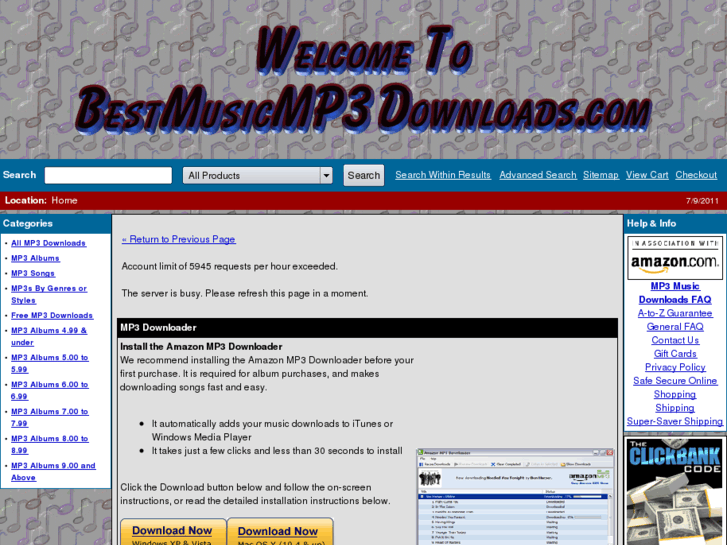Open MP3 Albums 9.00 and Above category
Viewport: 727px width, 545px height.
53,471
